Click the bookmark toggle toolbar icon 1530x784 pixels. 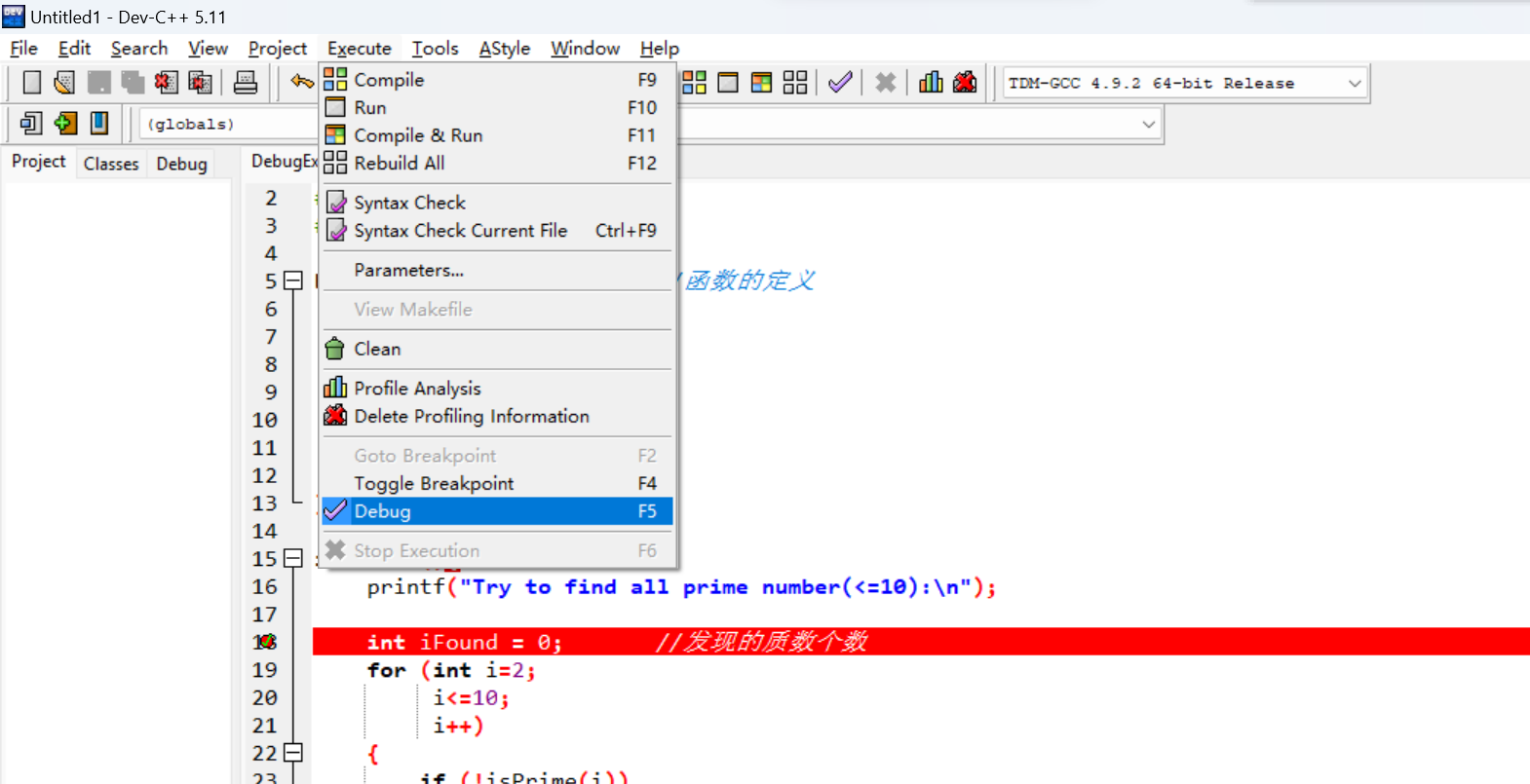tap(99, 124)
